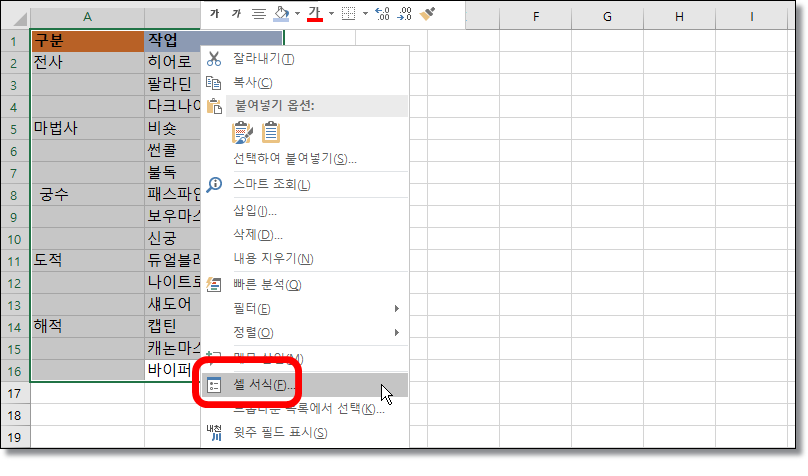Viewport: 808px width, 476px height.
Task: Select column F header
Action: click(536, 17)
